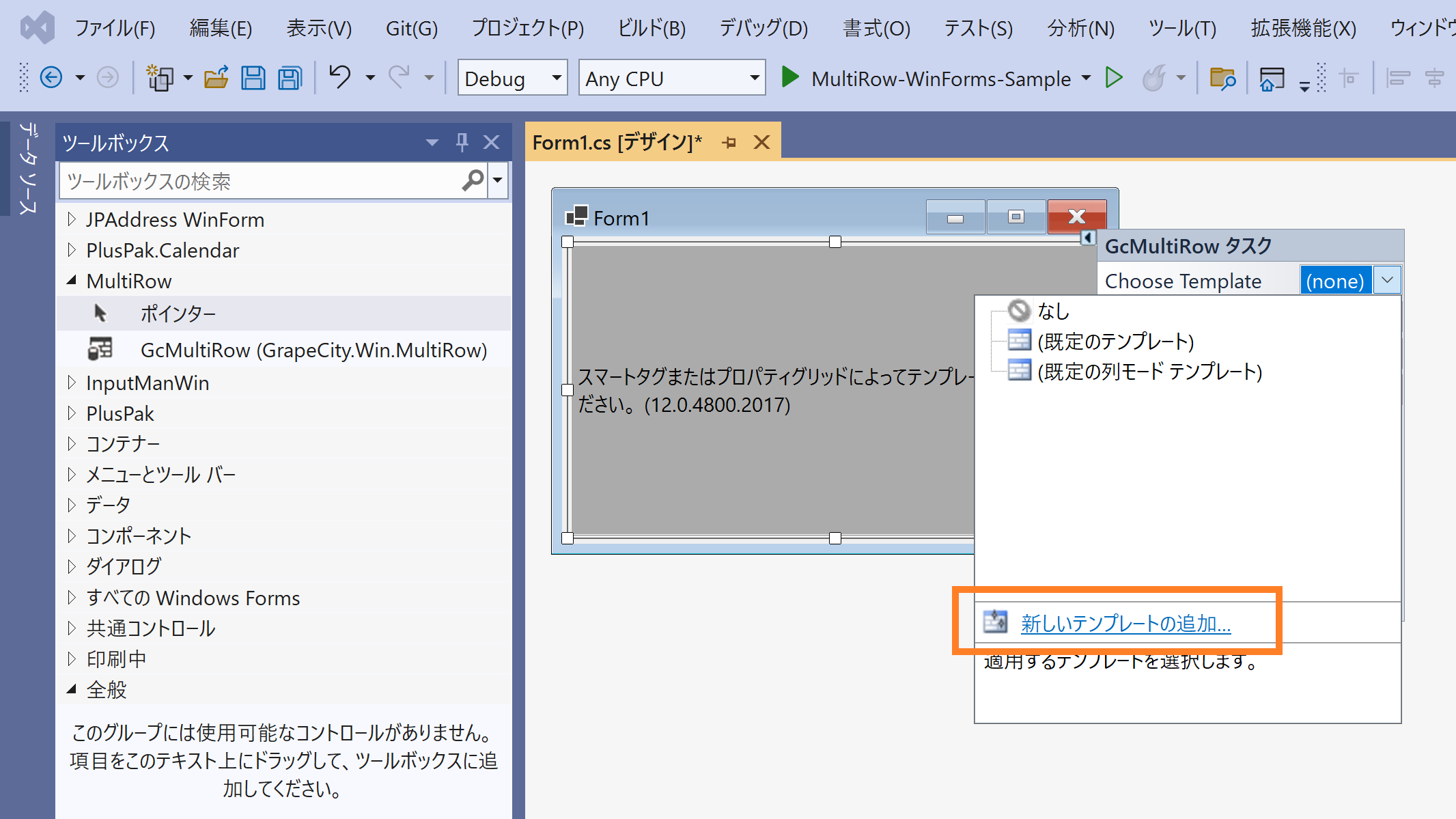Open the 編集(E) menu

tap(221, 28)
